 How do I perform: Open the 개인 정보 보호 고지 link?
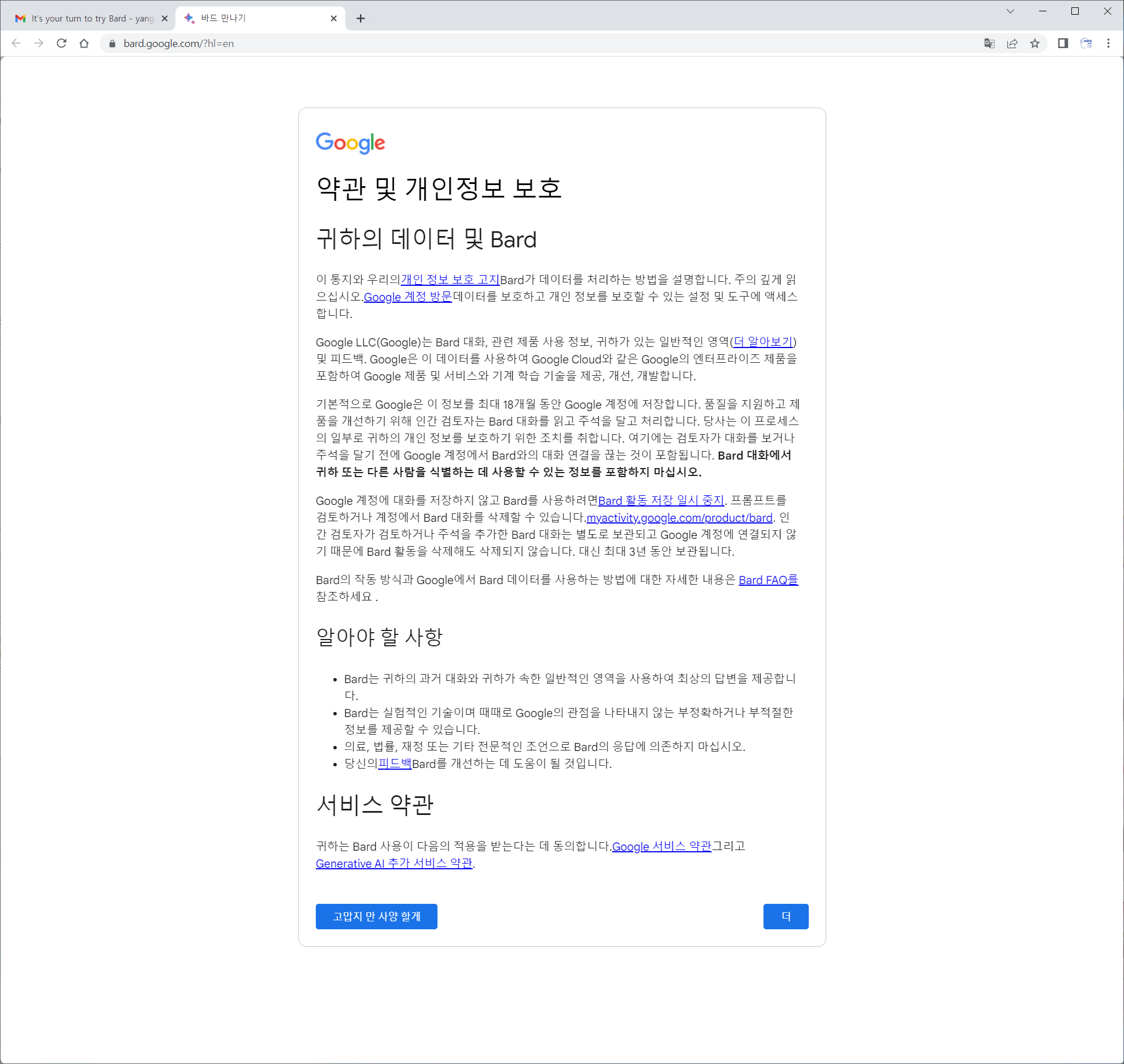coord(450,280)
